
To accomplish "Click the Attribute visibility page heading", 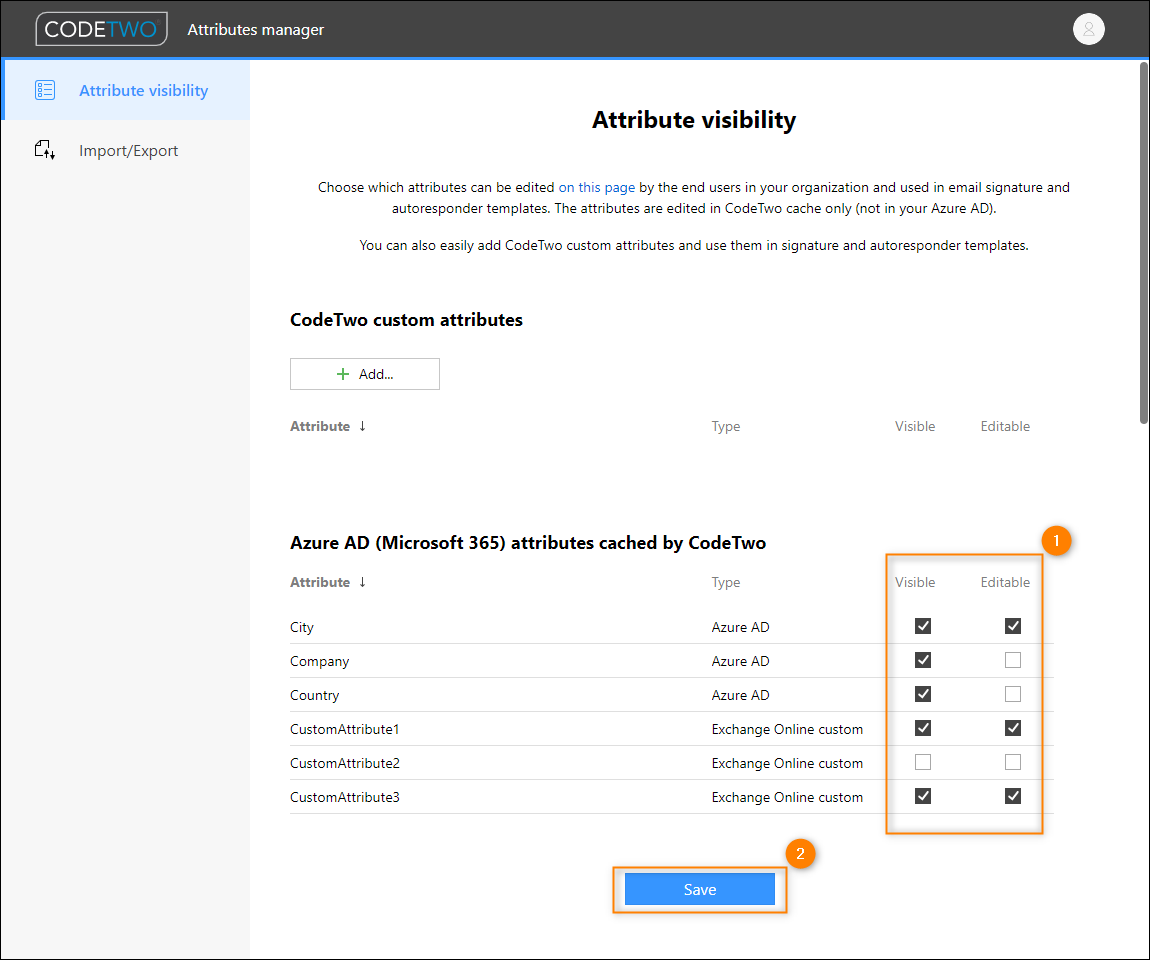I will pyautogui.click(x=694, y=120).
